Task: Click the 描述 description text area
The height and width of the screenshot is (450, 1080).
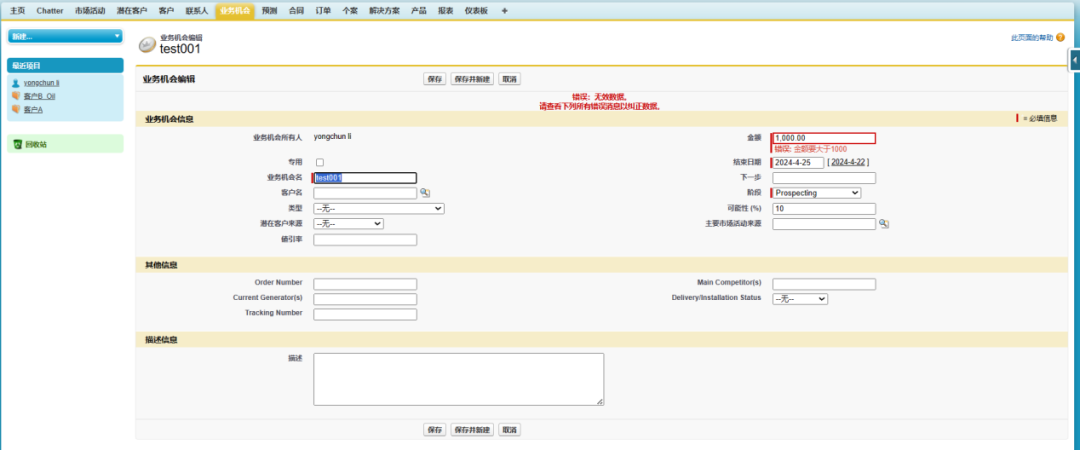Action: 459,379
